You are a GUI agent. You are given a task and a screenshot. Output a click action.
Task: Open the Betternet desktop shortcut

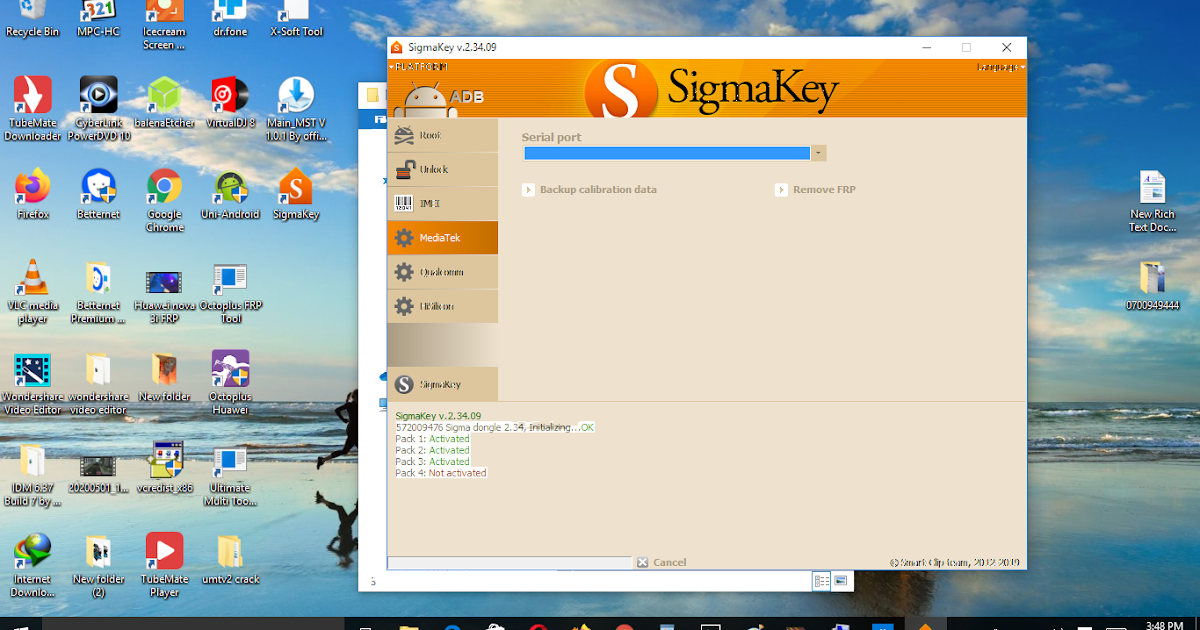pos(98,194)
